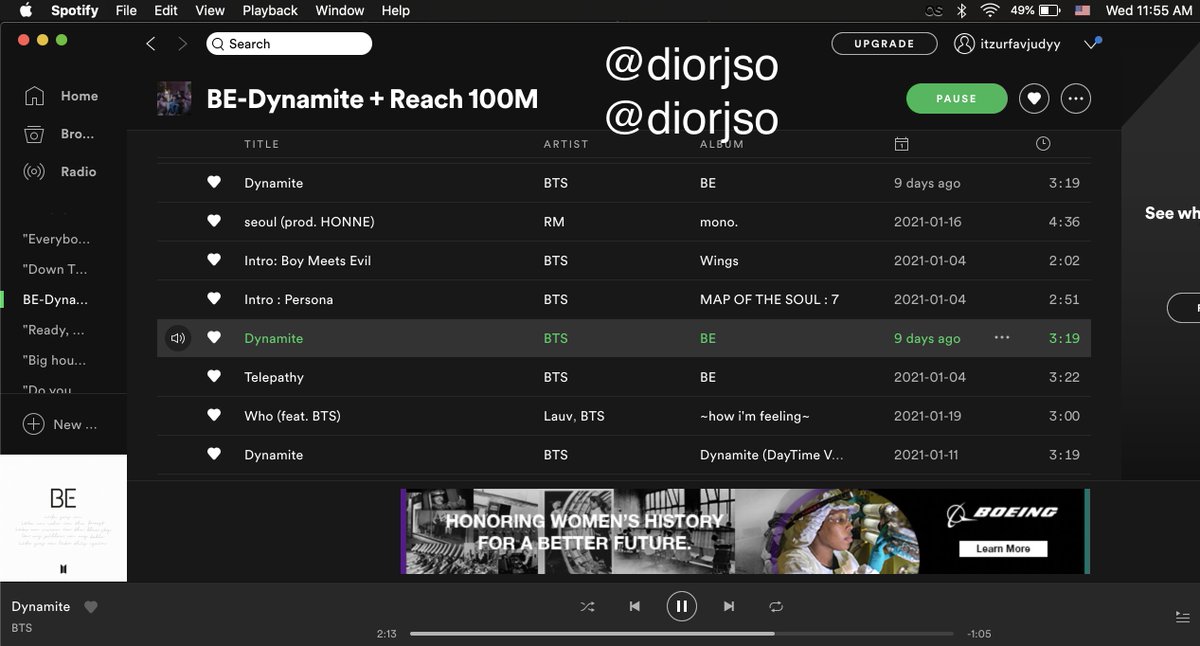Viewport: 1200px width, 646px height.
Task: Click the green Pause button
Action: [956, 99]
